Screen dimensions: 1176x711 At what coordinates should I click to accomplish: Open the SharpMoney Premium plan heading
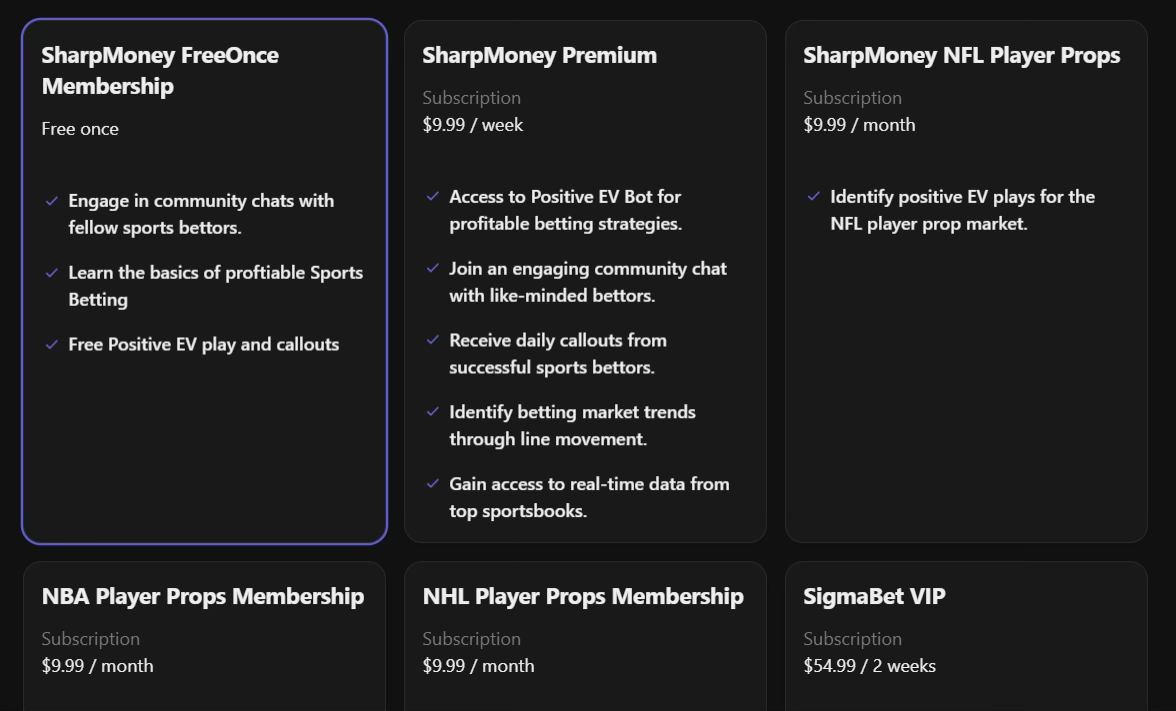[540, 55]
